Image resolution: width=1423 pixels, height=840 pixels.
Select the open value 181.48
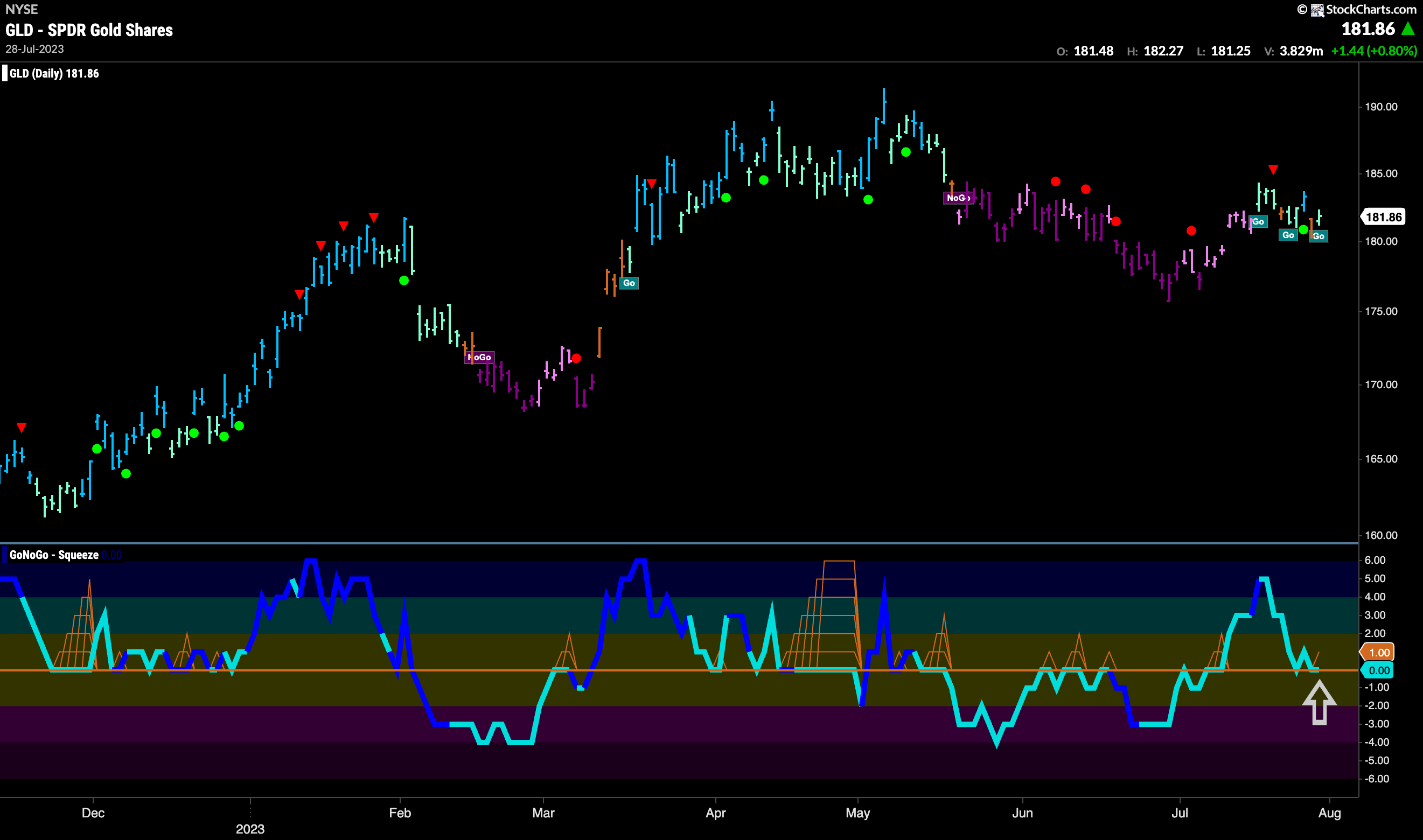click(1093, 51)
